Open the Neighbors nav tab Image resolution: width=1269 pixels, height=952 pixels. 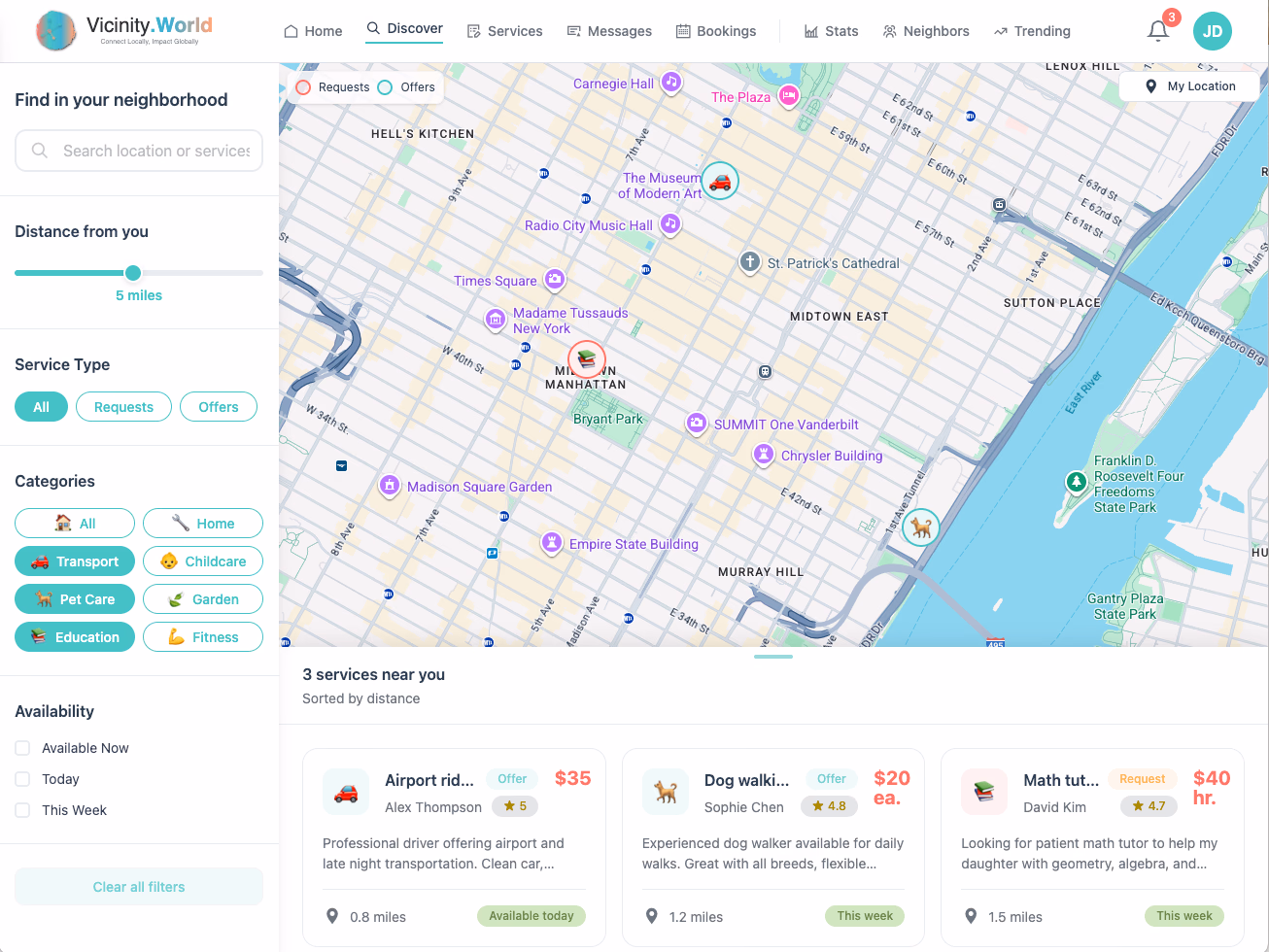(x=926, y=31)
